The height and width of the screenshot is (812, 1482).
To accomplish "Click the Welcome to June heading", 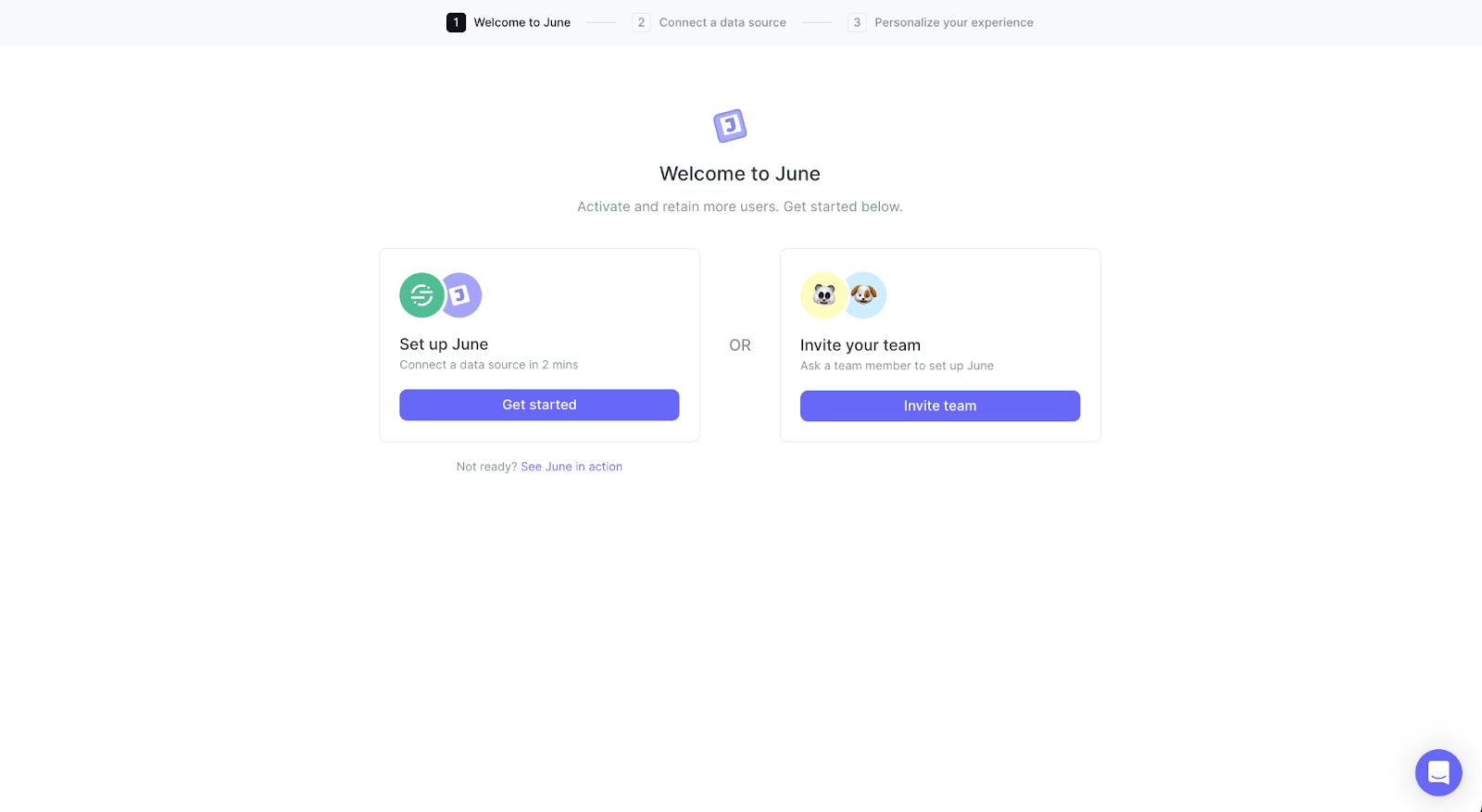I will pyautogui.click(x=740, y=174).
